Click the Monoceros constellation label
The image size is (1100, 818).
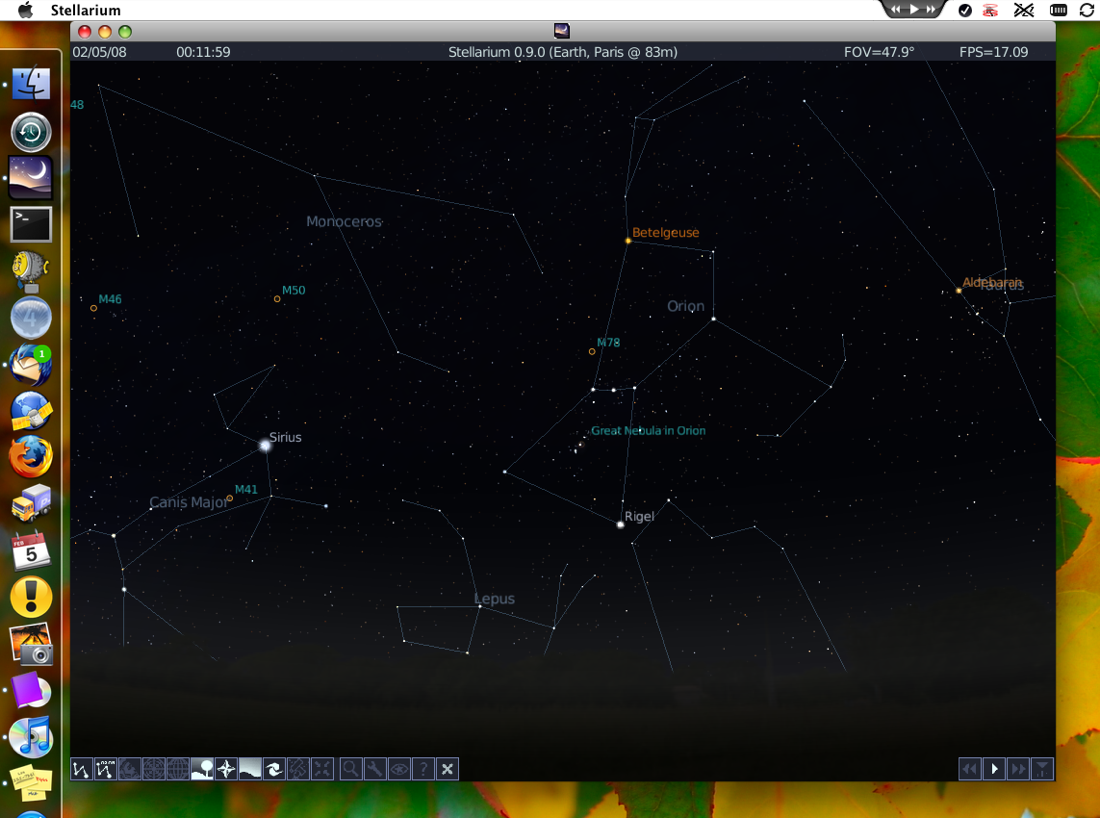click(x=344, y=222)
